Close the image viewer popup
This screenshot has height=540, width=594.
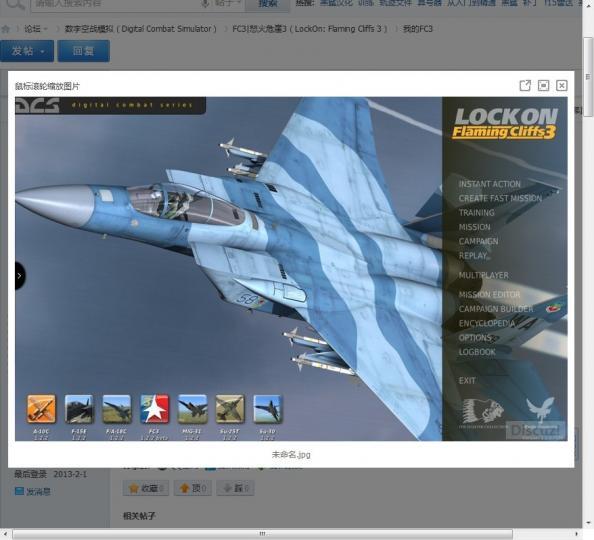pos(561,85)
